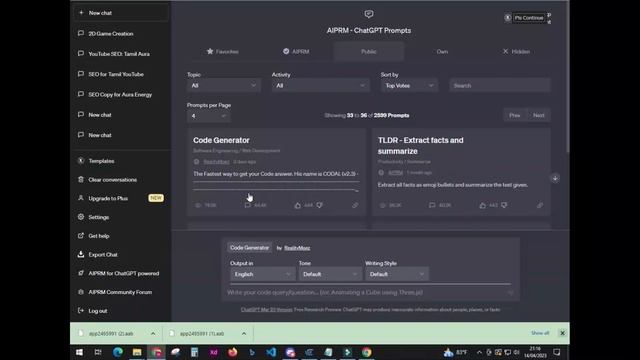Copy link icon on Code Generator card

click(x=355, y=205)
